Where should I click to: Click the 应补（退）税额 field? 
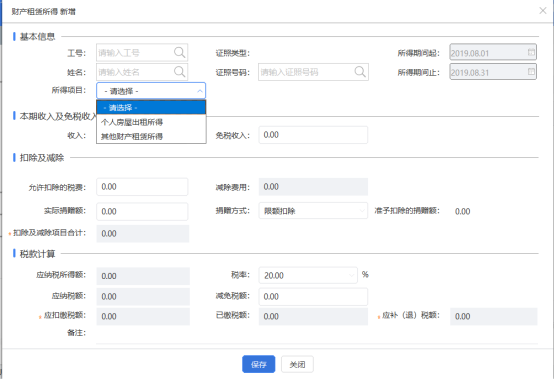click(494, 316)
